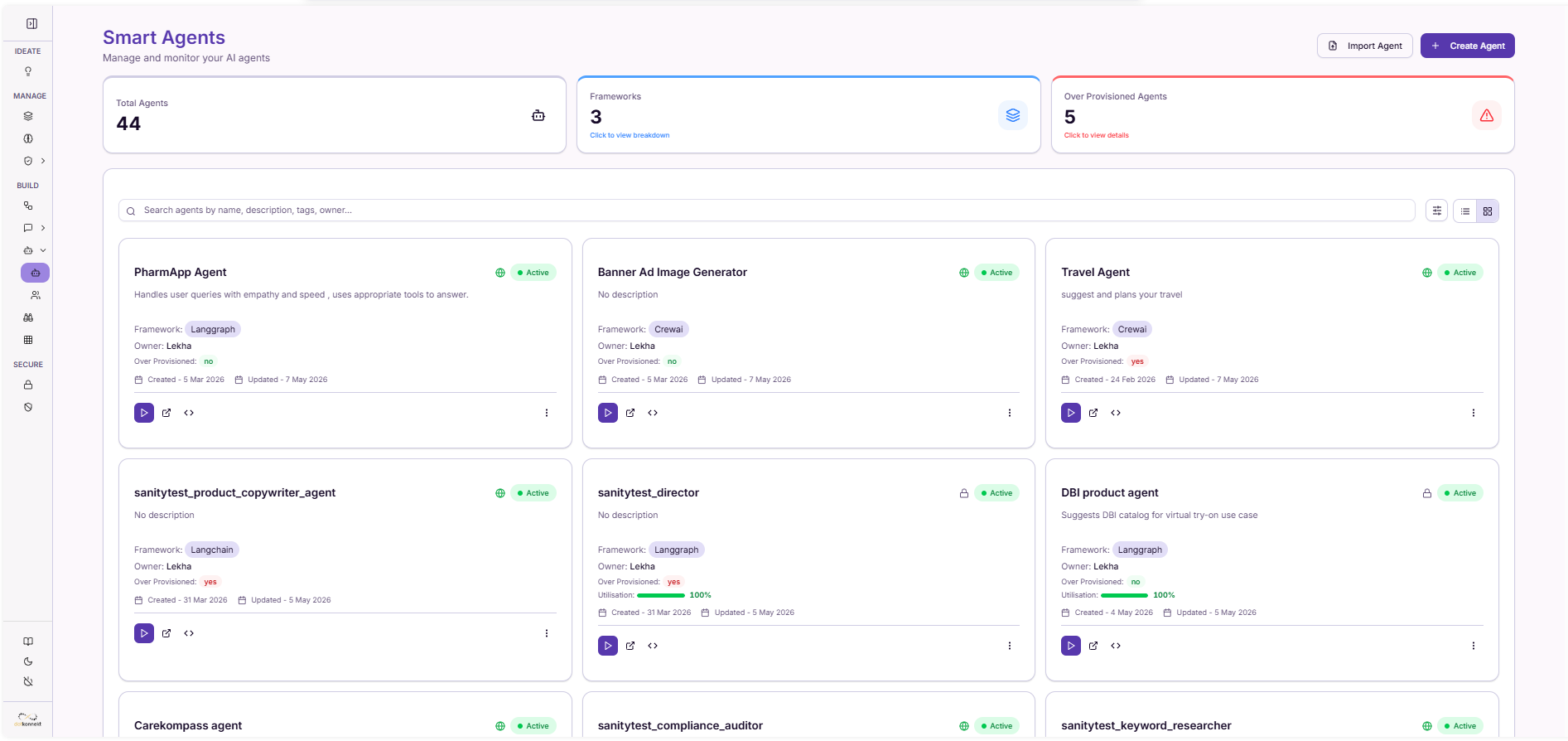Open more options menu for sanitytest_director
The height and width of the screenshot is (741, 1568).
coord(1010,646)
